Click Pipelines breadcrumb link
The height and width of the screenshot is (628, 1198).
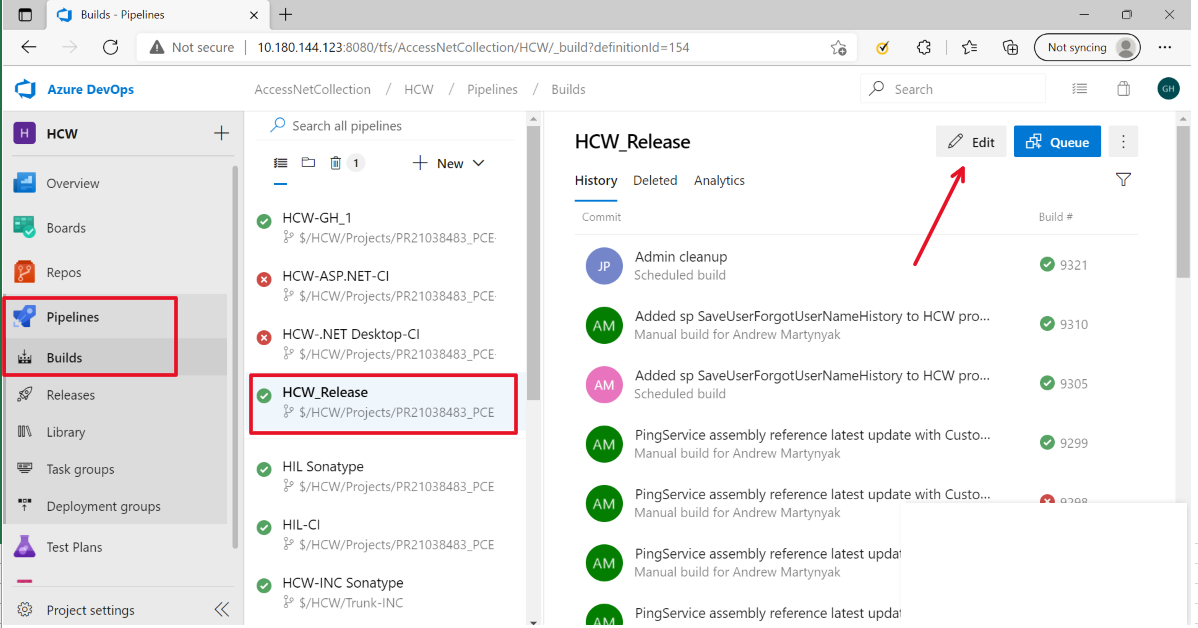(492, 89)
